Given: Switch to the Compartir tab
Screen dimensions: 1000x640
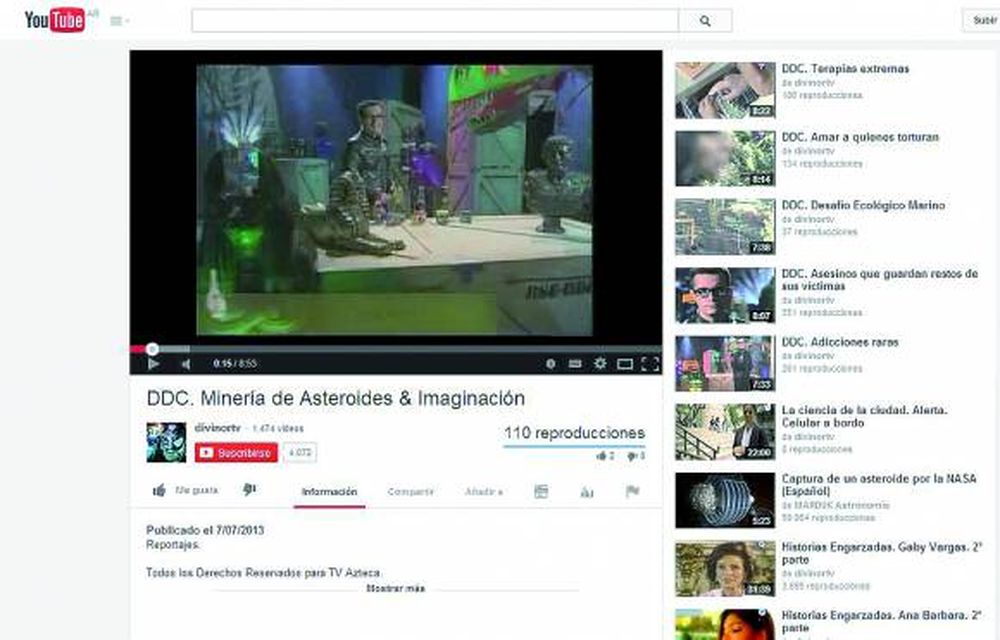Looking at the screenshot, I should click(x=409, y=491).
